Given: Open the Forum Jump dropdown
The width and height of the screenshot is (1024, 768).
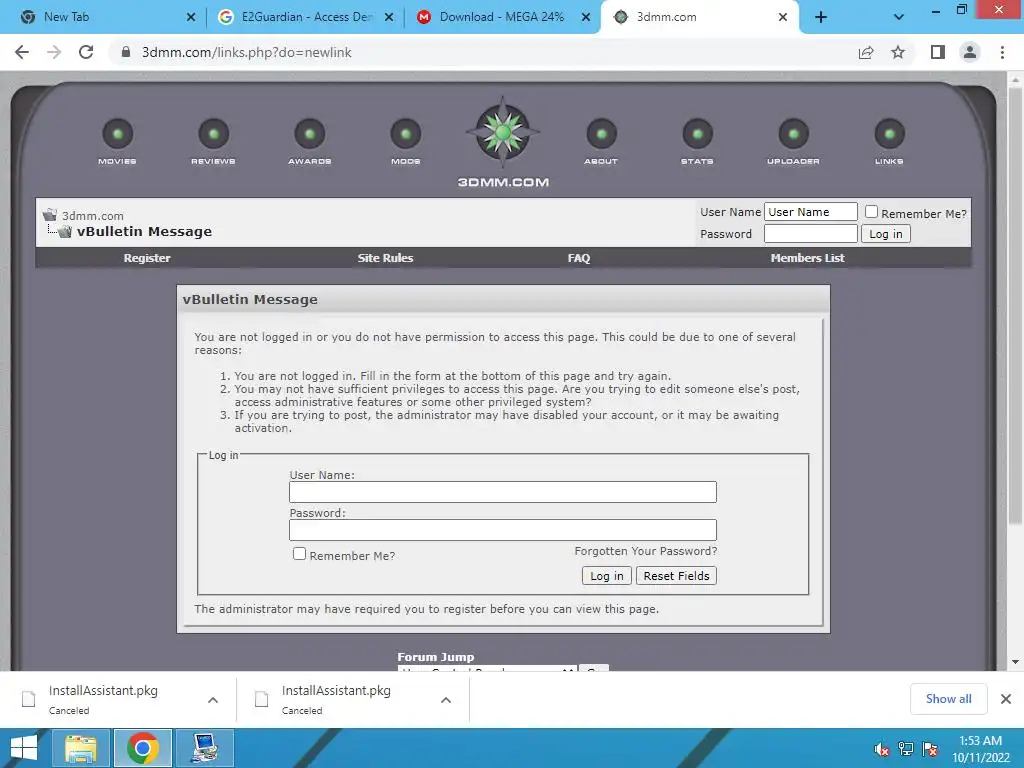Looking at the screenshot, I should coord(487,669).
